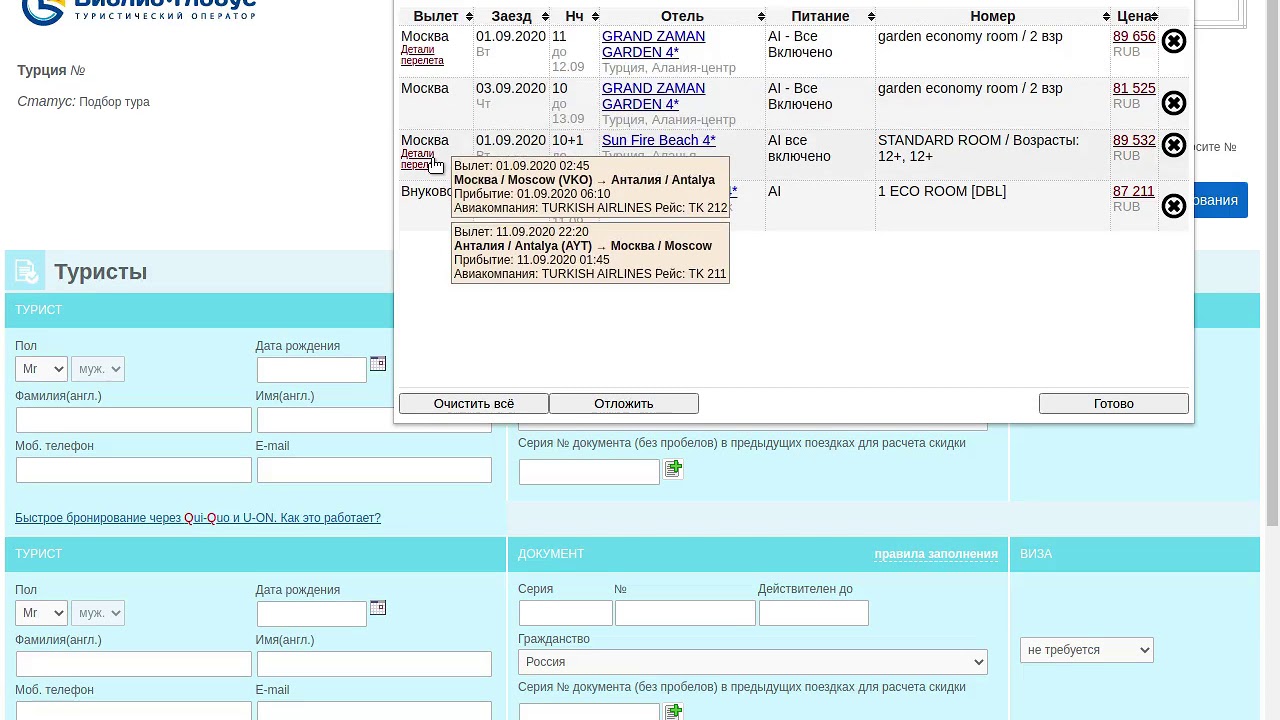Viewport: 1280px width, 720px height.
Task: Focus first tourist E-mail field
Action: (x=374, y=470)
